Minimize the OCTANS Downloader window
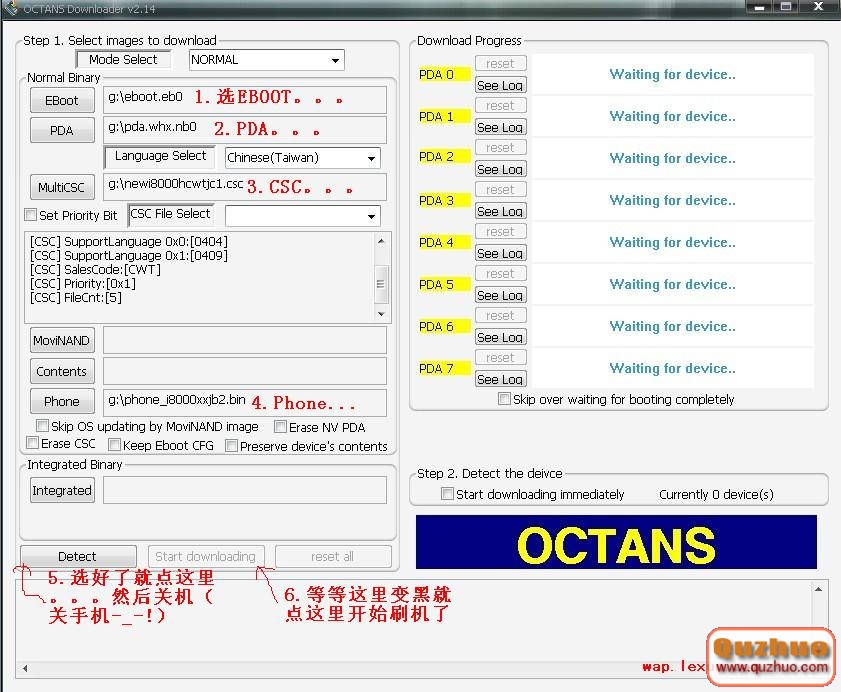841x692 pixels. [x=759, y=7]
